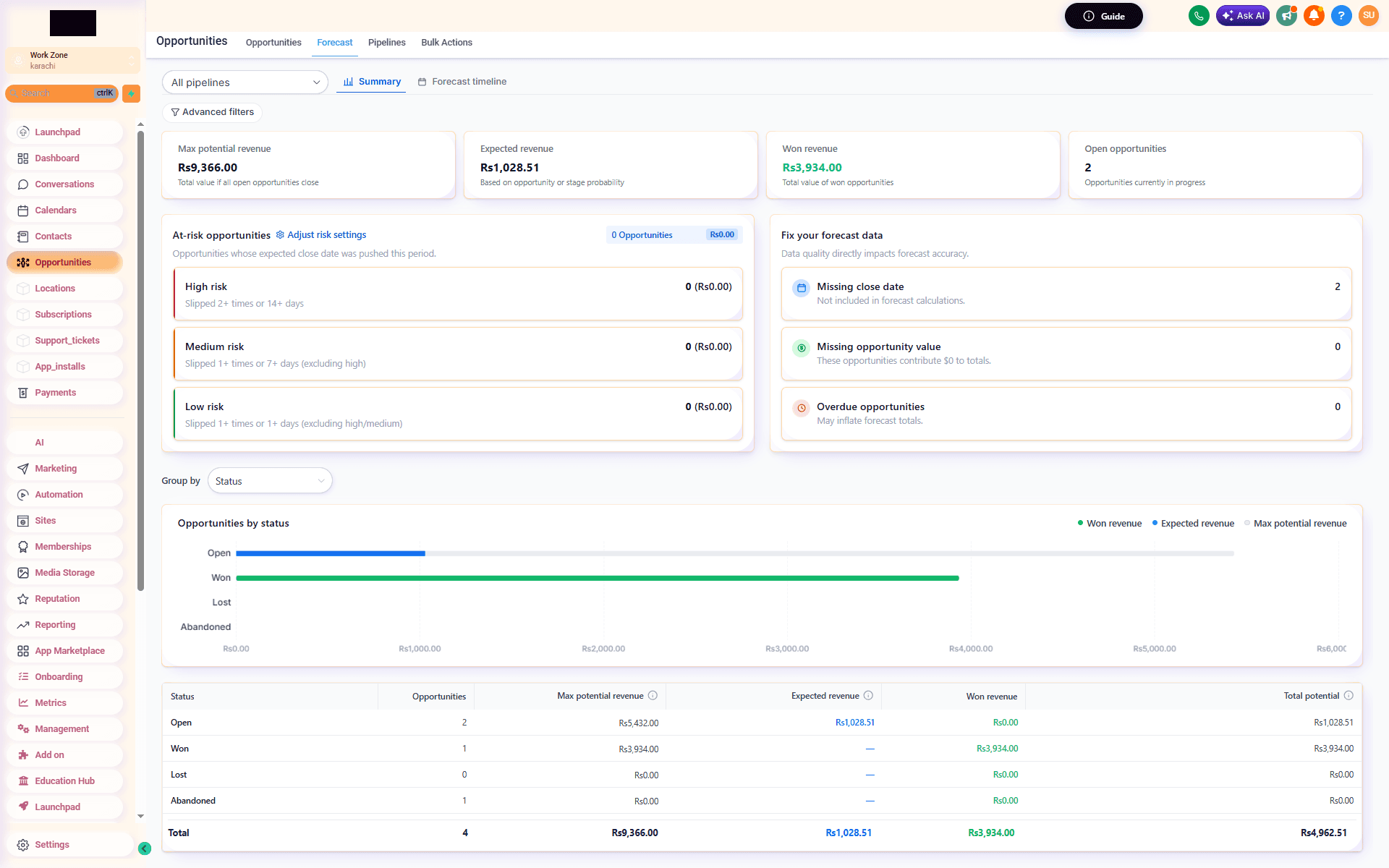
Task: Click info icon next to Total potential
Action: point(1348,696)
